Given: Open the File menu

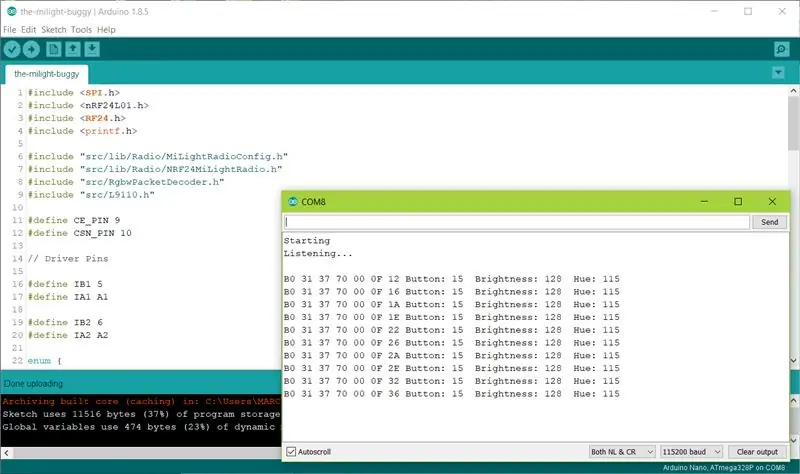Looking at the screenshot, I should point(9,30).
